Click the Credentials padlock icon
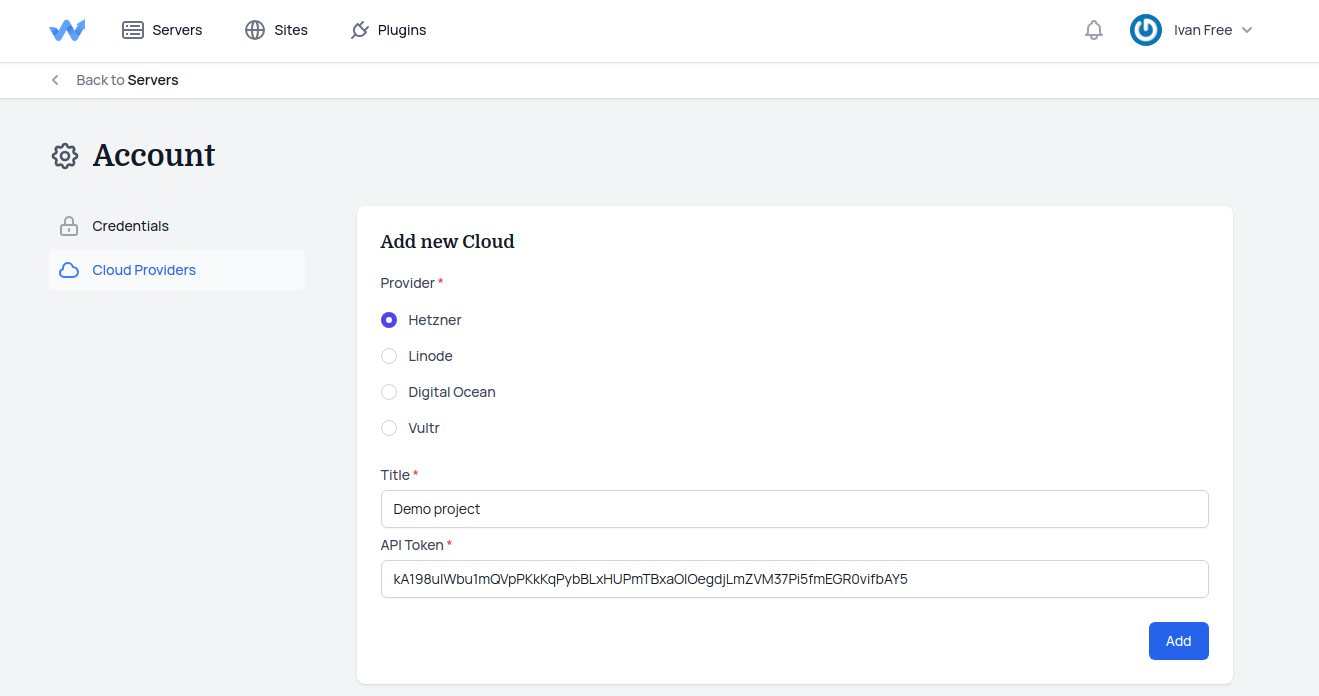Image resolution: width=1319 pixels, height=696 pixels. (69, 226)
